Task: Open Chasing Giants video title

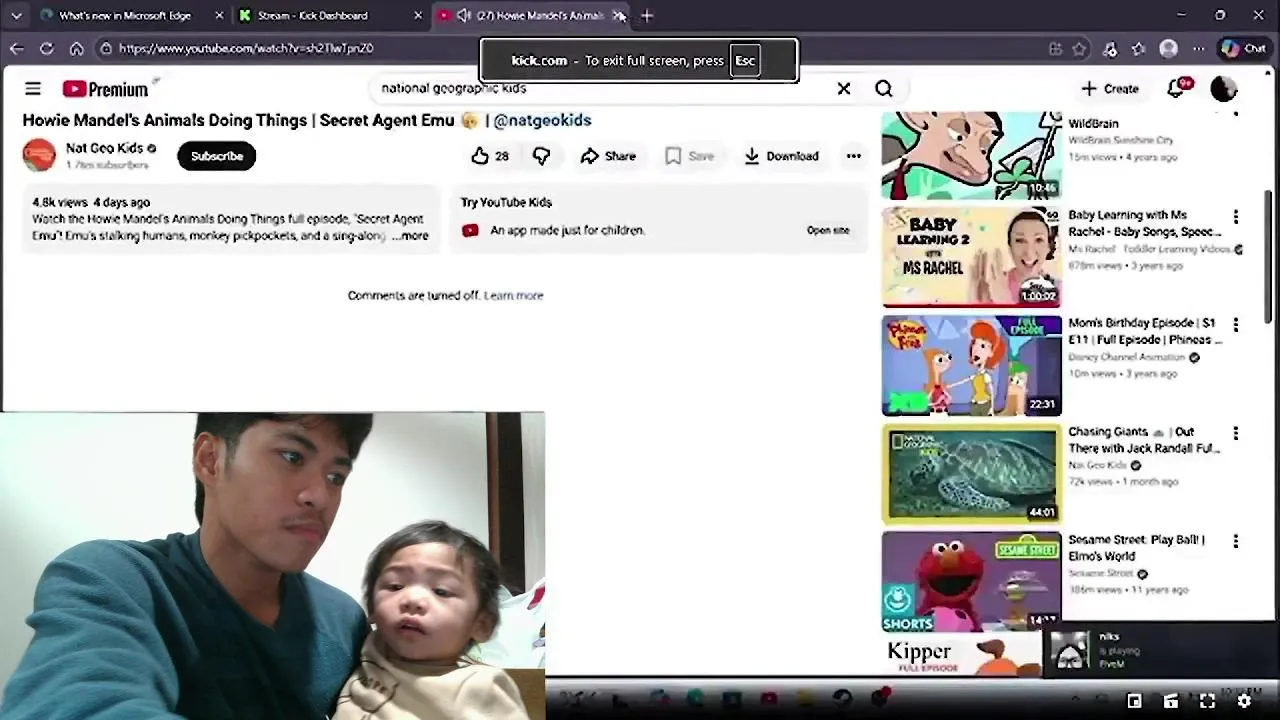Action: click(x=1143, y=440)
